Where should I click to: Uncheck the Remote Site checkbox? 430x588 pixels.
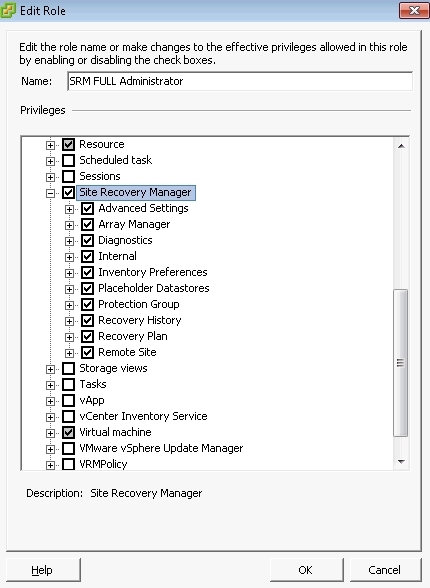pyautogui.click(x=87, y=352)
